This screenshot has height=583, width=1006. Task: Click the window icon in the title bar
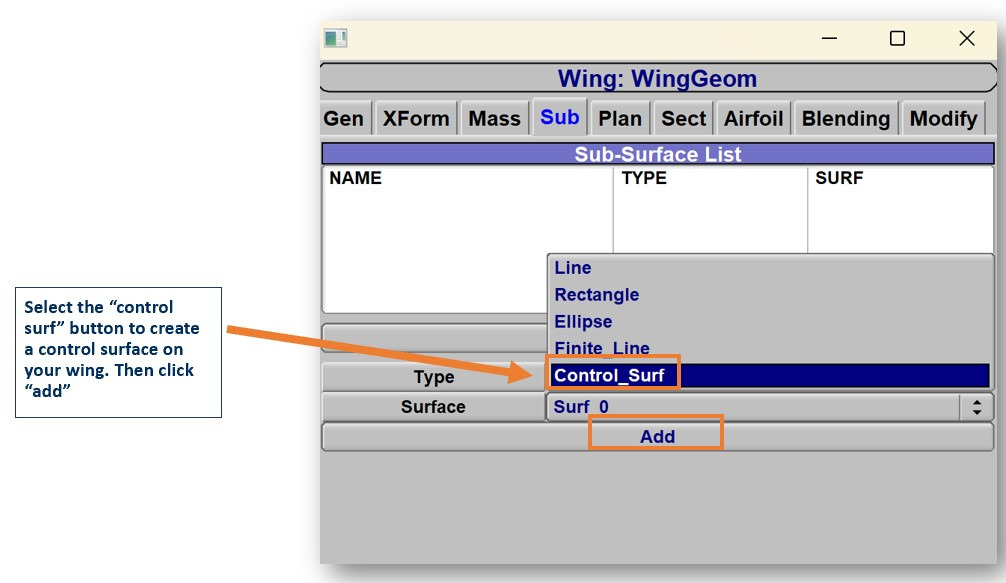[x=335, y=39]
